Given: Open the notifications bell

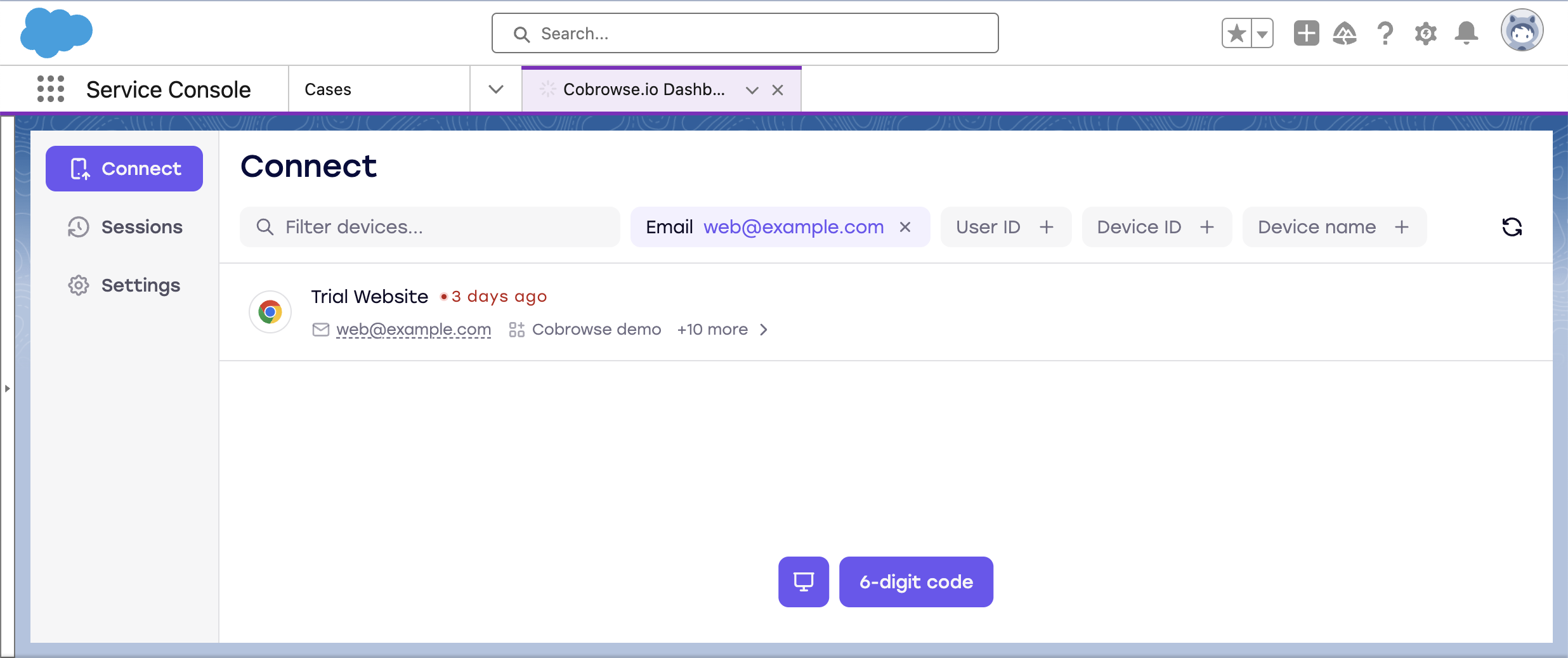Looking at the screenshot, I should 1466,33.
